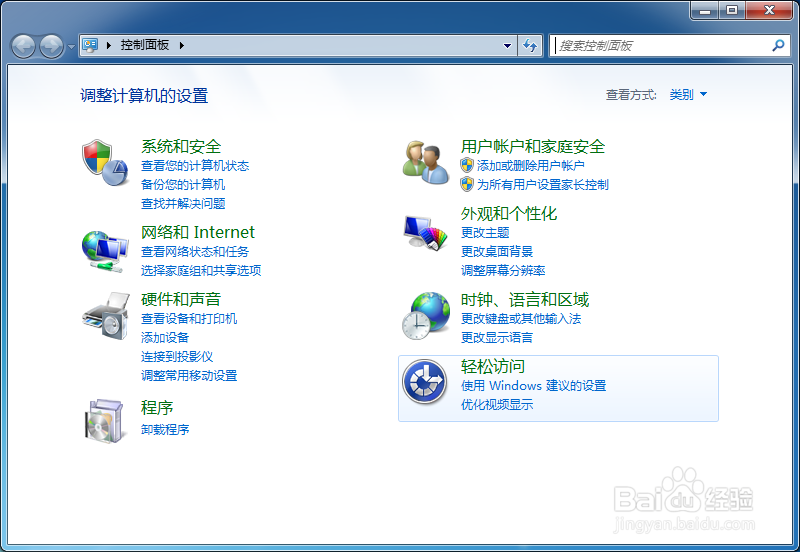This screenshot has height=552, width=800.
Task: Click the search magnifier icon
Action: (x=778, y=45)
